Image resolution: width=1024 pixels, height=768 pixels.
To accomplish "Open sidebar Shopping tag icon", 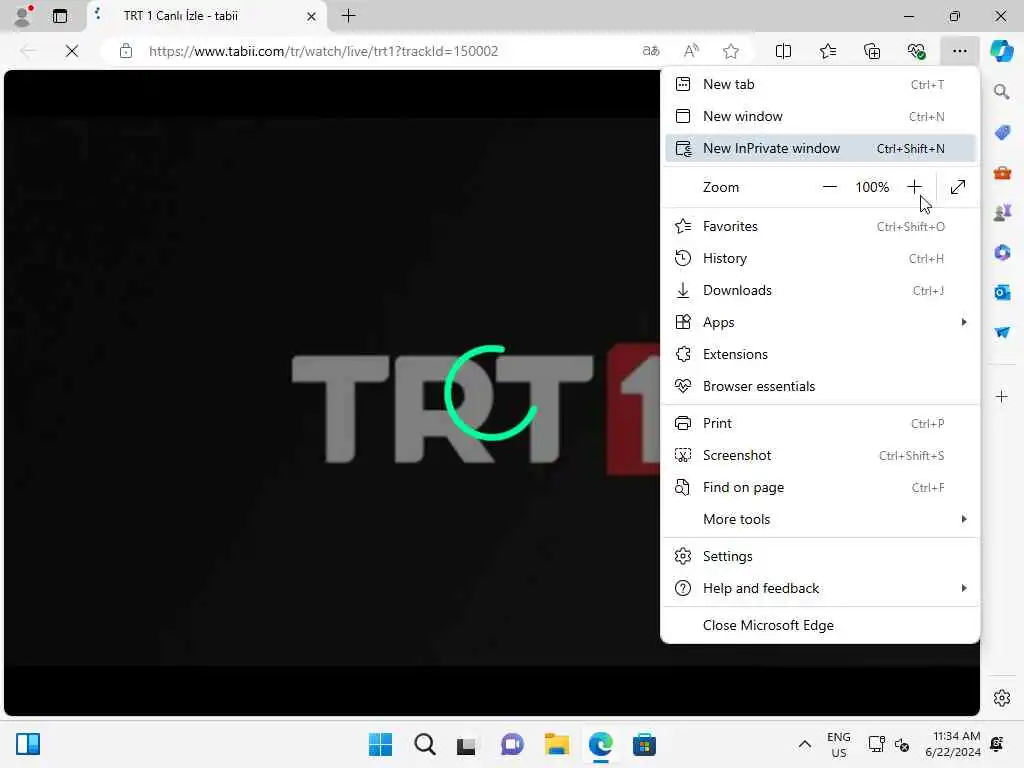I will pyautogui.click(x=1002, y=133).
